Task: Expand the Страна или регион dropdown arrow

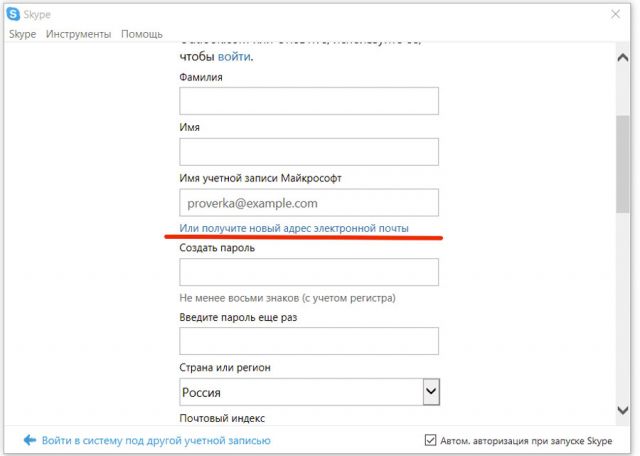Action: (x=431, y=391)
